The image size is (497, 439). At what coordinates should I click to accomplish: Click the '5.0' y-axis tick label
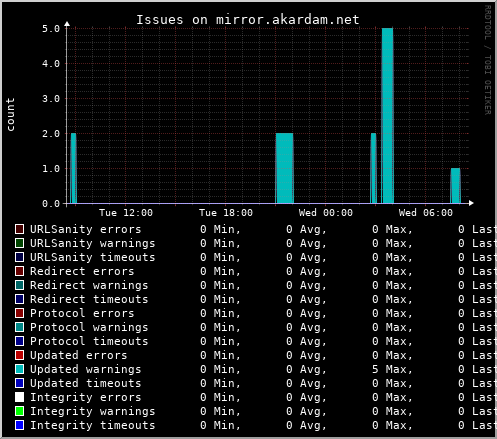point(51,29)
